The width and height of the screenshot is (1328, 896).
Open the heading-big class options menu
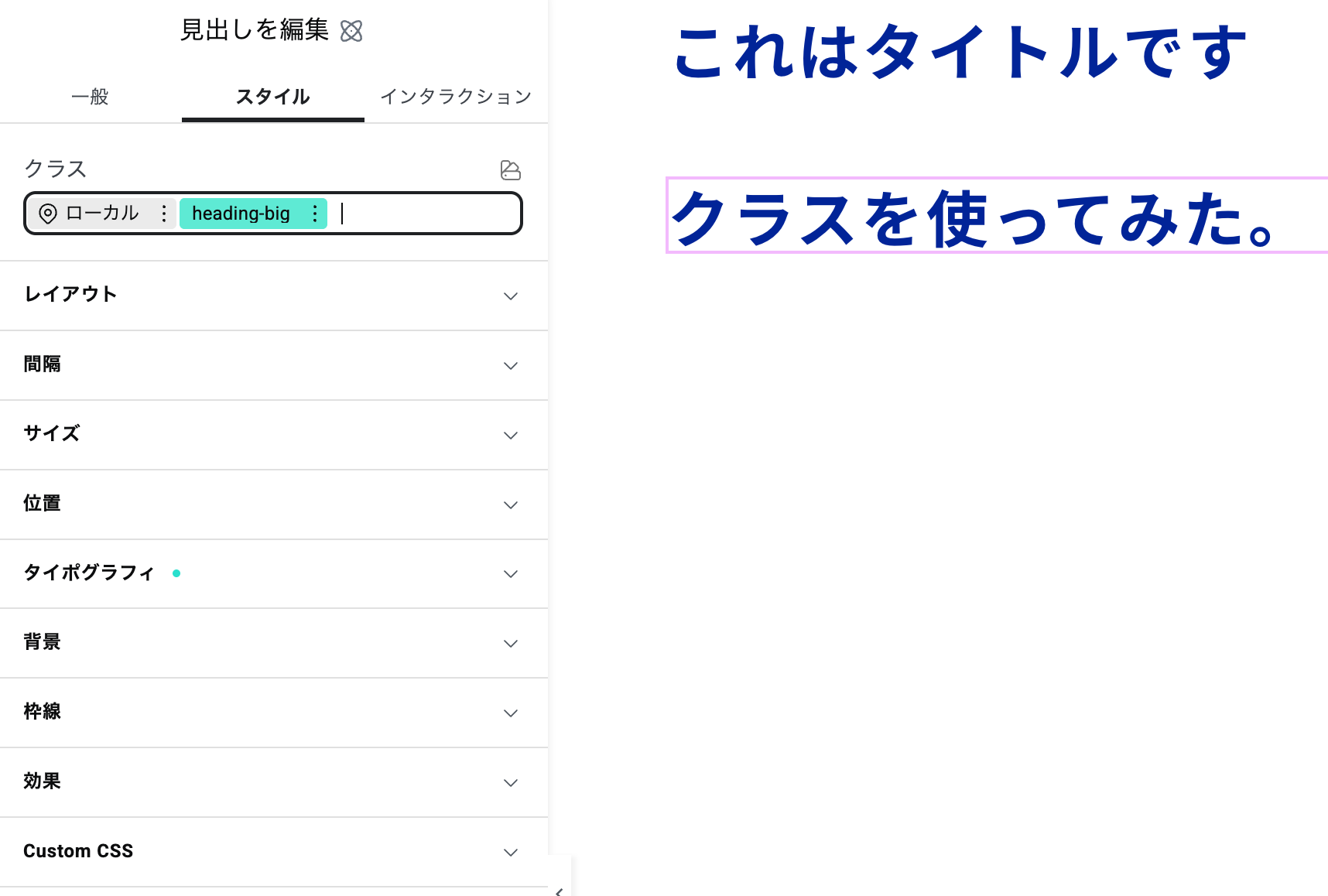click(315, 214)
